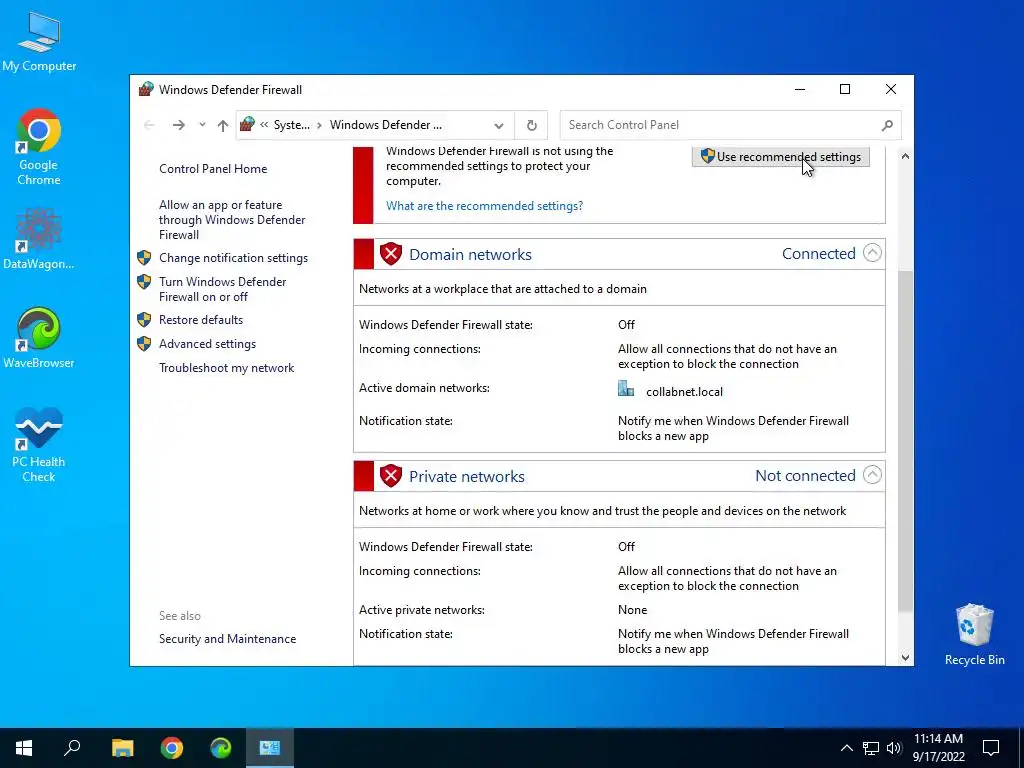
Task: Open the address bar history dropdown
Action: (x=499, y=125)
